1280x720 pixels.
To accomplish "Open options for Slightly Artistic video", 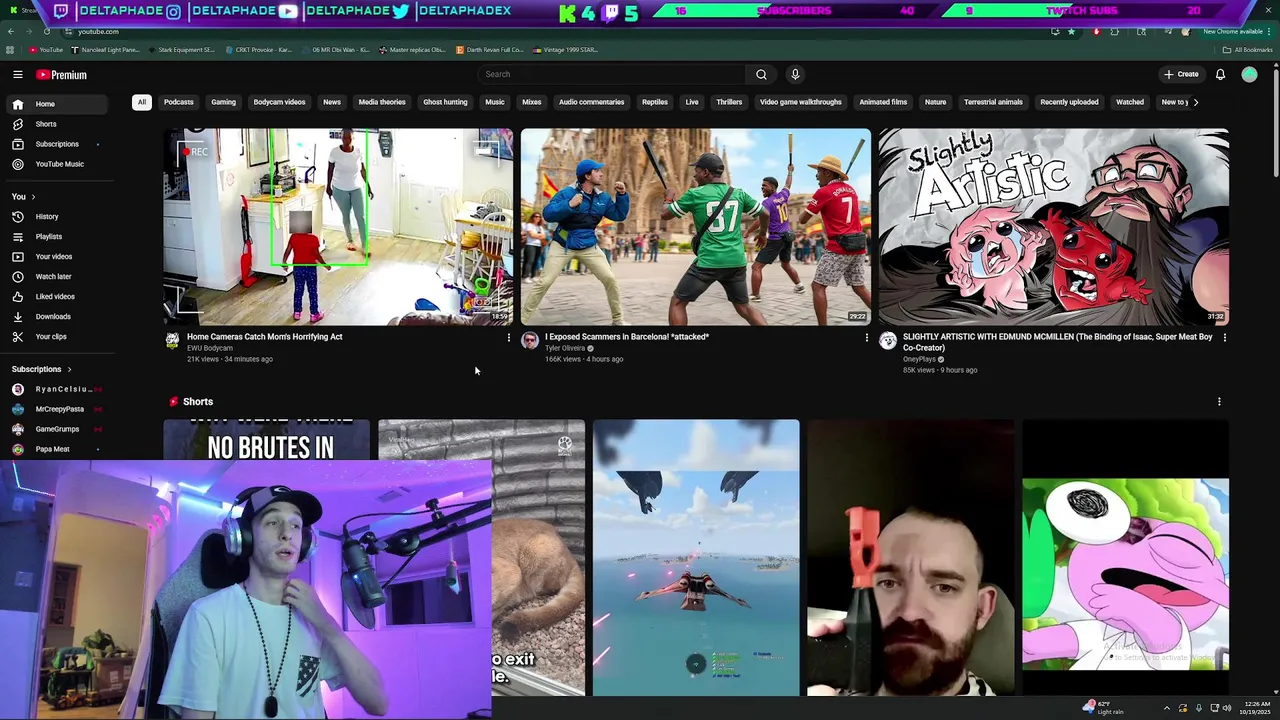I will tap(1224, 338).
